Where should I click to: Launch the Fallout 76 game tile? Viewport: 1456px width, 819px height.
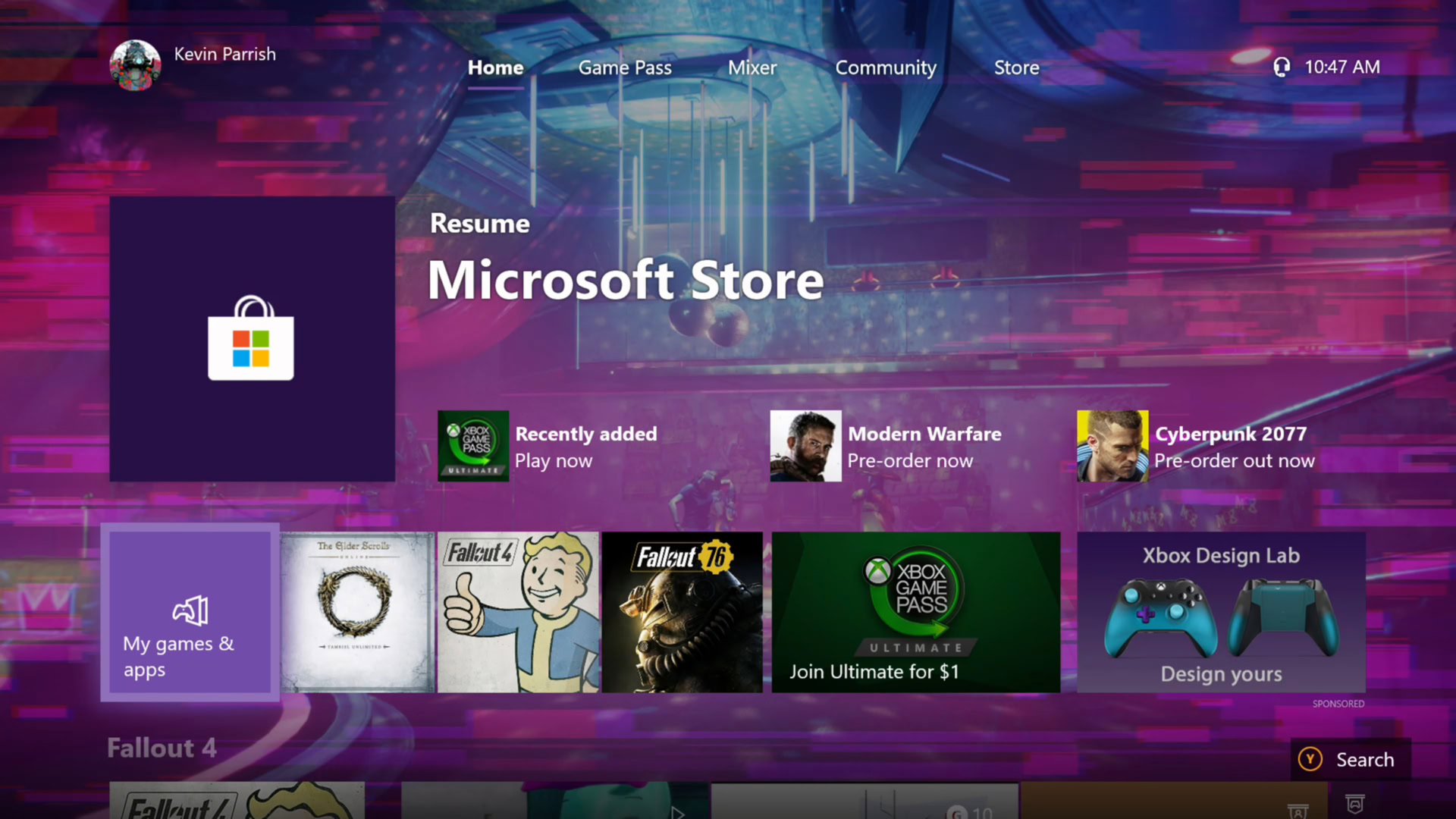pyautogui.click(x=682, y=612)
